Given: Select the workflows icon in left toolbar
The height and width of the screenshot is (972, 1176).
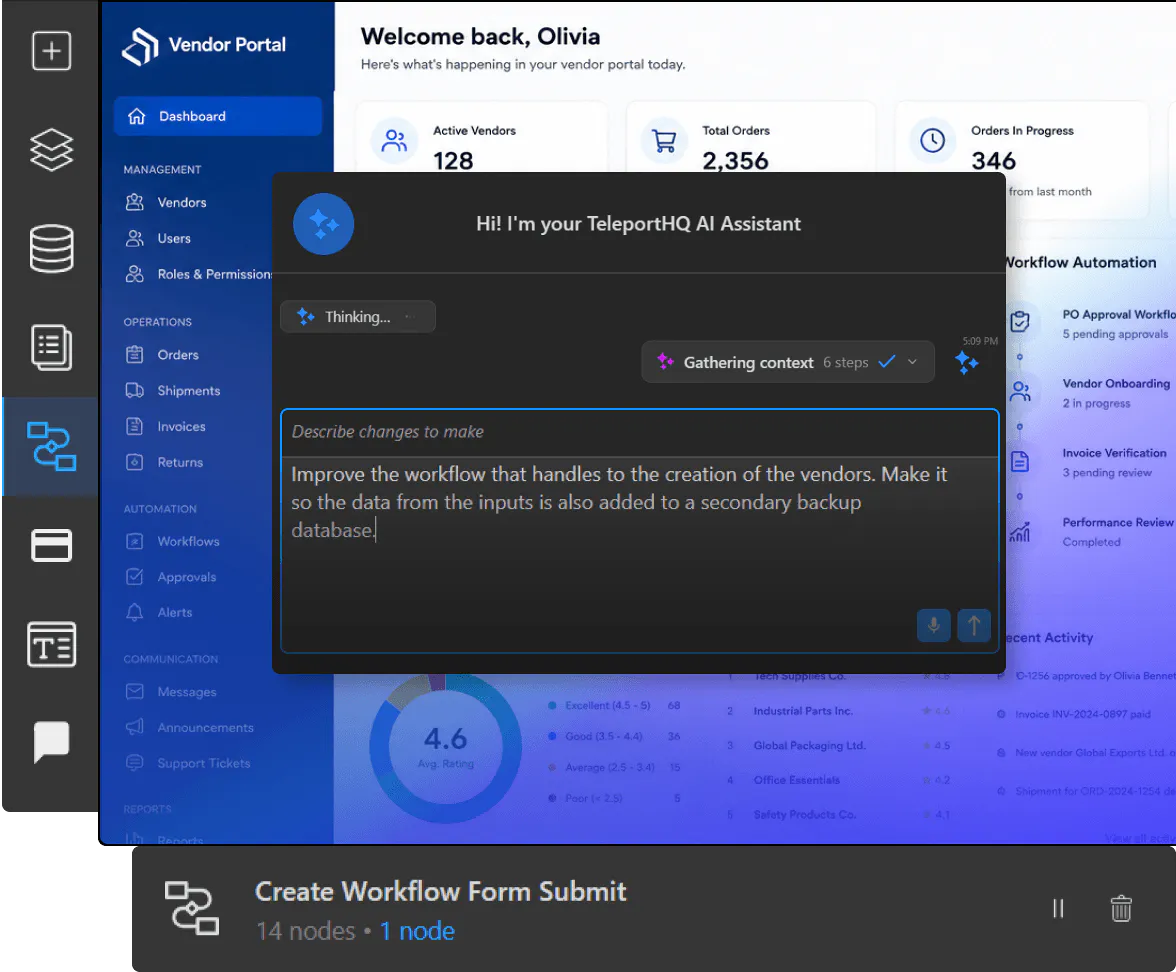Looking at the screenshot, I should (51, 446).
